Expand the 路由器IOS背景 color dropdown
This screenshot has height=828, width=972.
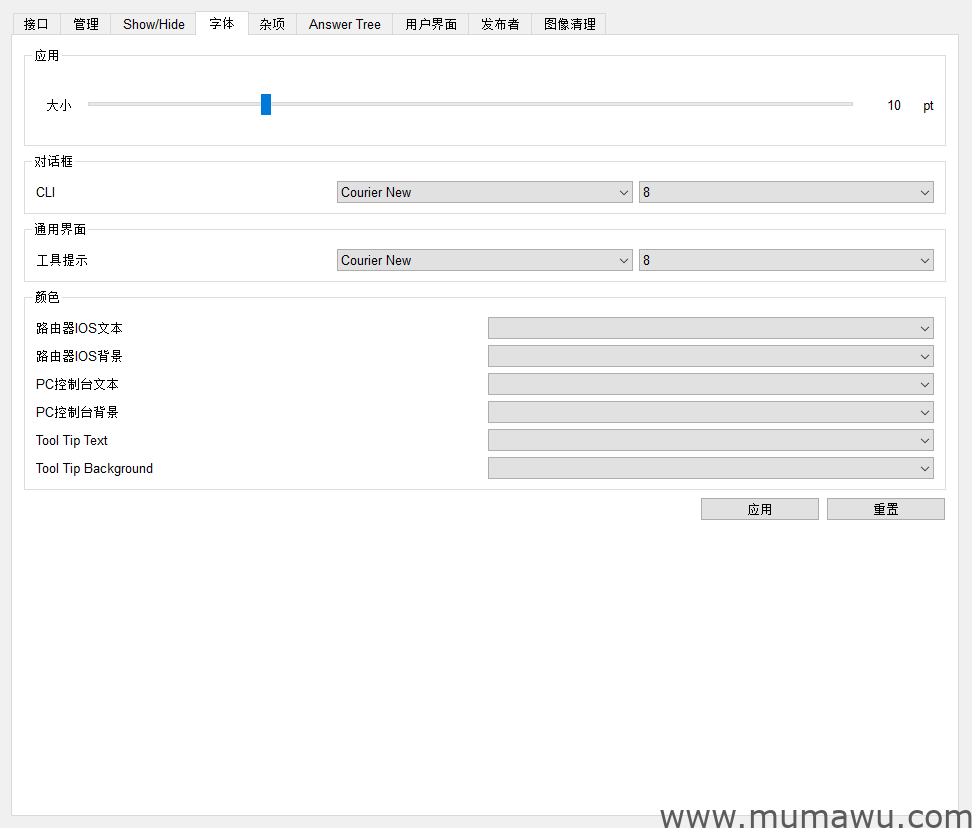coord(710,356)
